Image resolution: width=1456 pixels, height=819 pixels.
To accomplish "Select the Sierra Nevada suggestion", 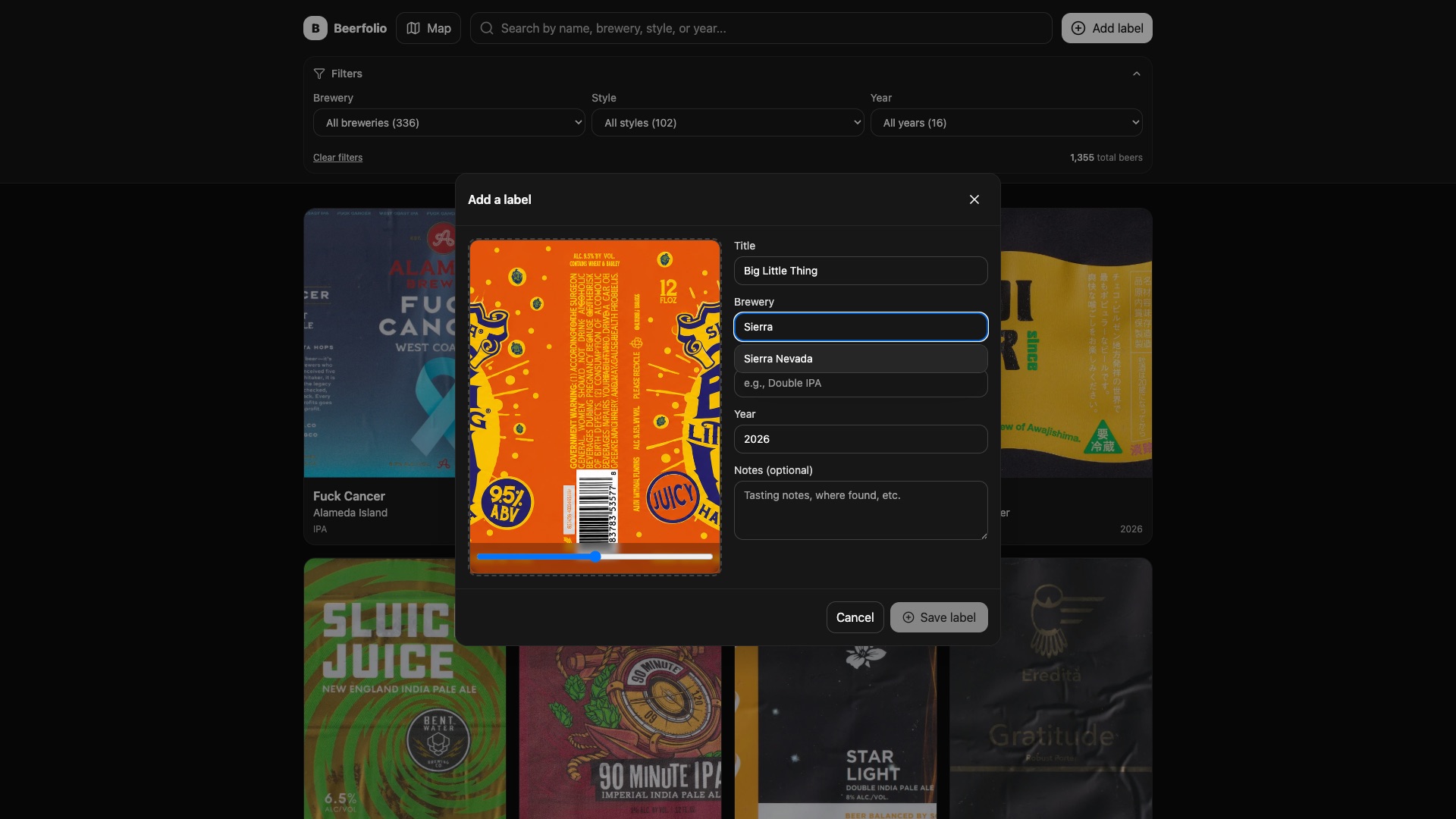I will (861, 359).
